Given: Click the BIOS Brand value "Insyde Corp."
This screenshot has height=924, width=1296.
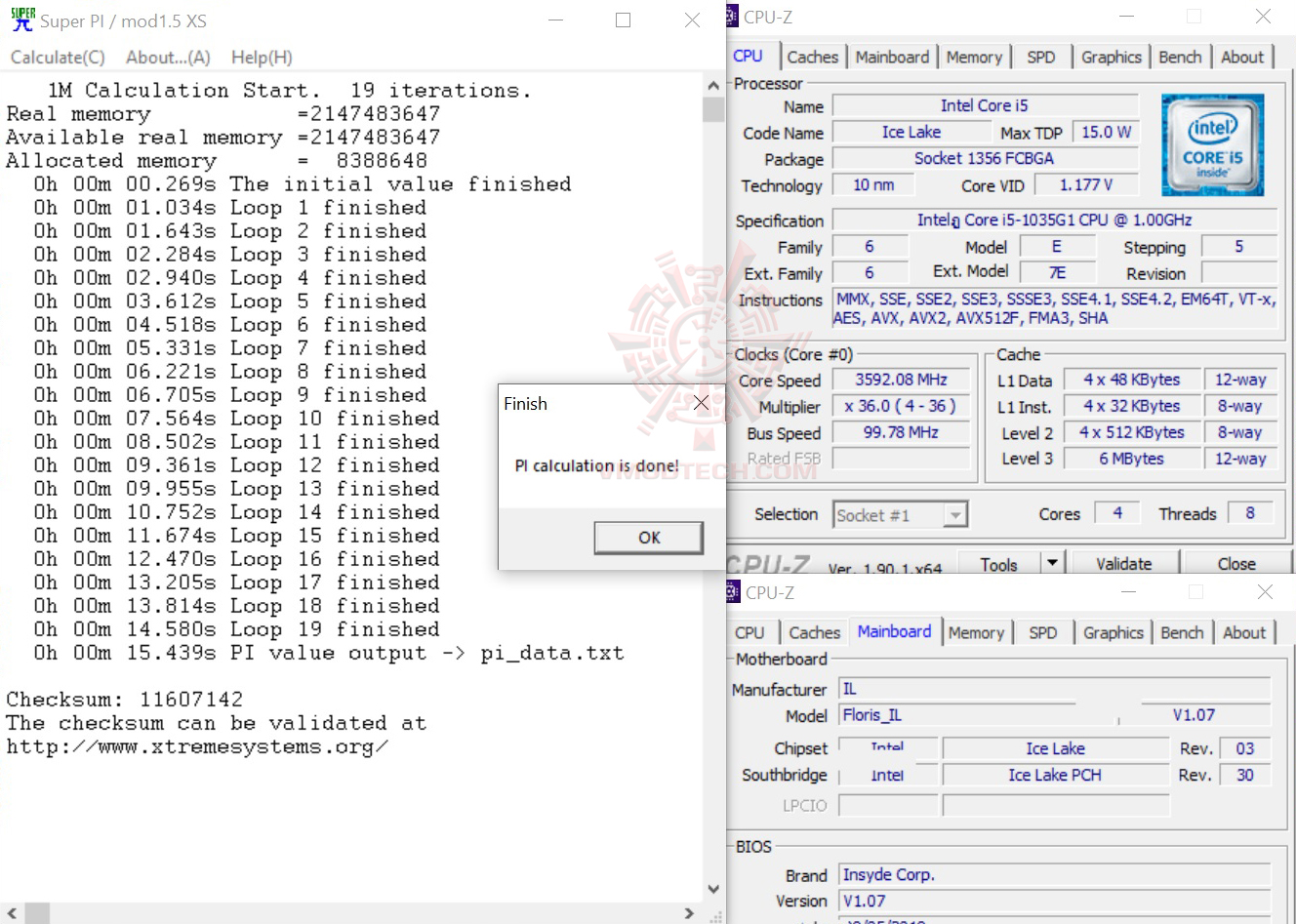Looking at the screenshot, I should pos(1055,875).
